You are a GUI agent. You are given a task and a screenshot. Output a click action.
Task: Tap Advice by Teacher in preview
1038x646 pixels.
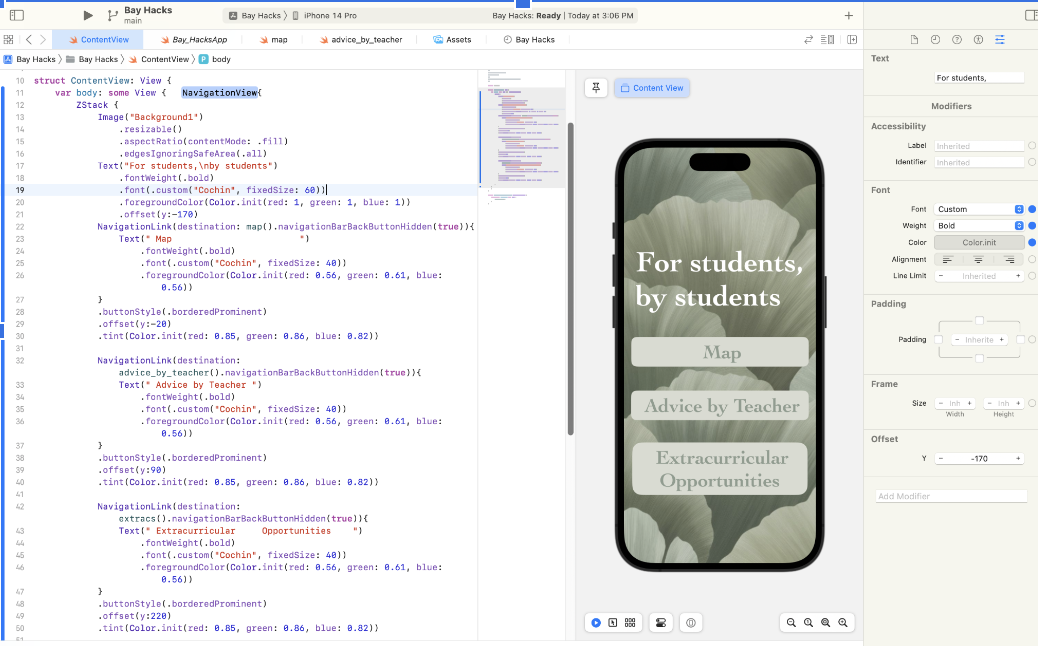click(x=720, y=406)
